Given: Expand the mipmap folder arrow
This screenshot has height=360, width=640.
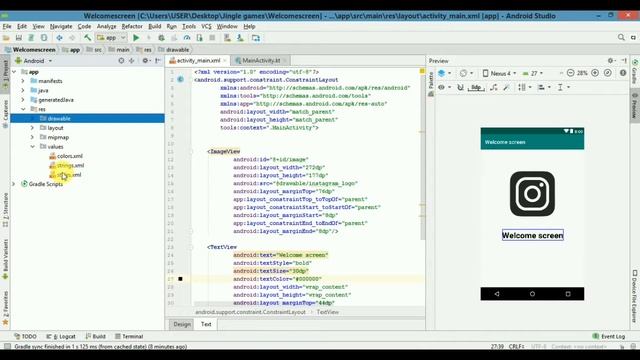Looking at the screenshot, I should coord(32,137).
